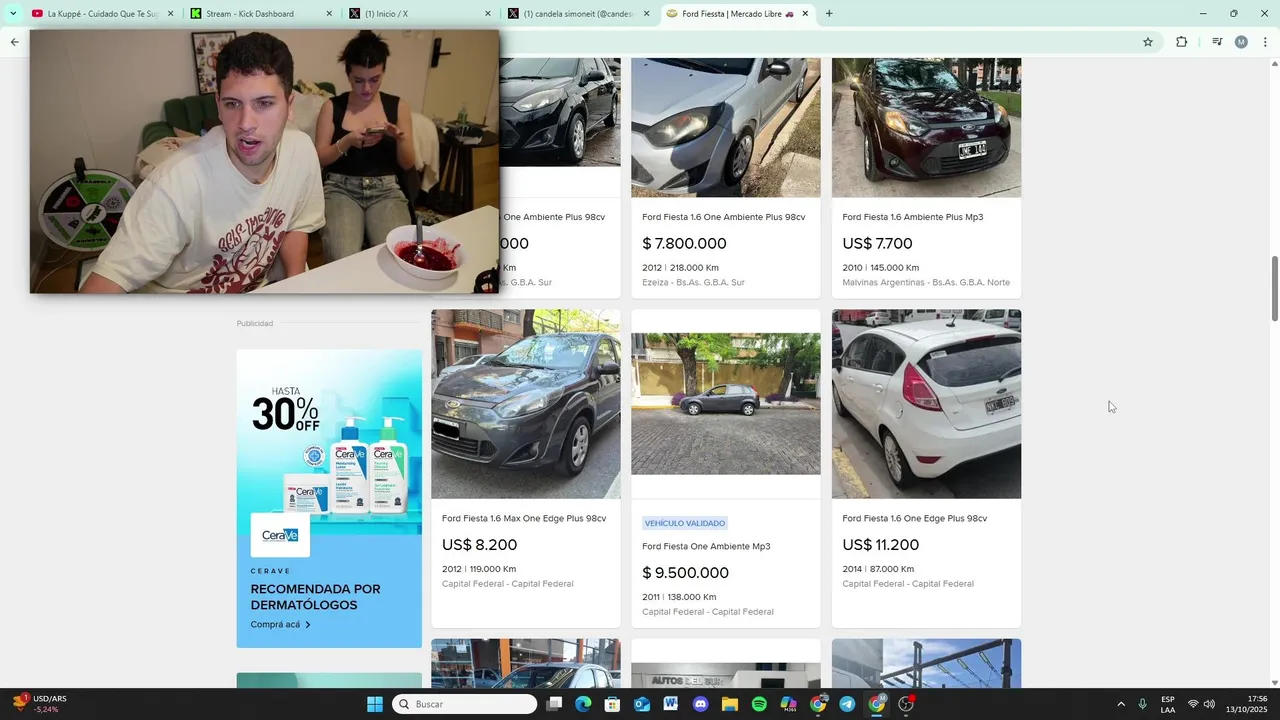This screenshot has height=720, width=1280.
Task: Bookmark this page with the star icon
Action: pyautogui.click(x=1148, y=42)
